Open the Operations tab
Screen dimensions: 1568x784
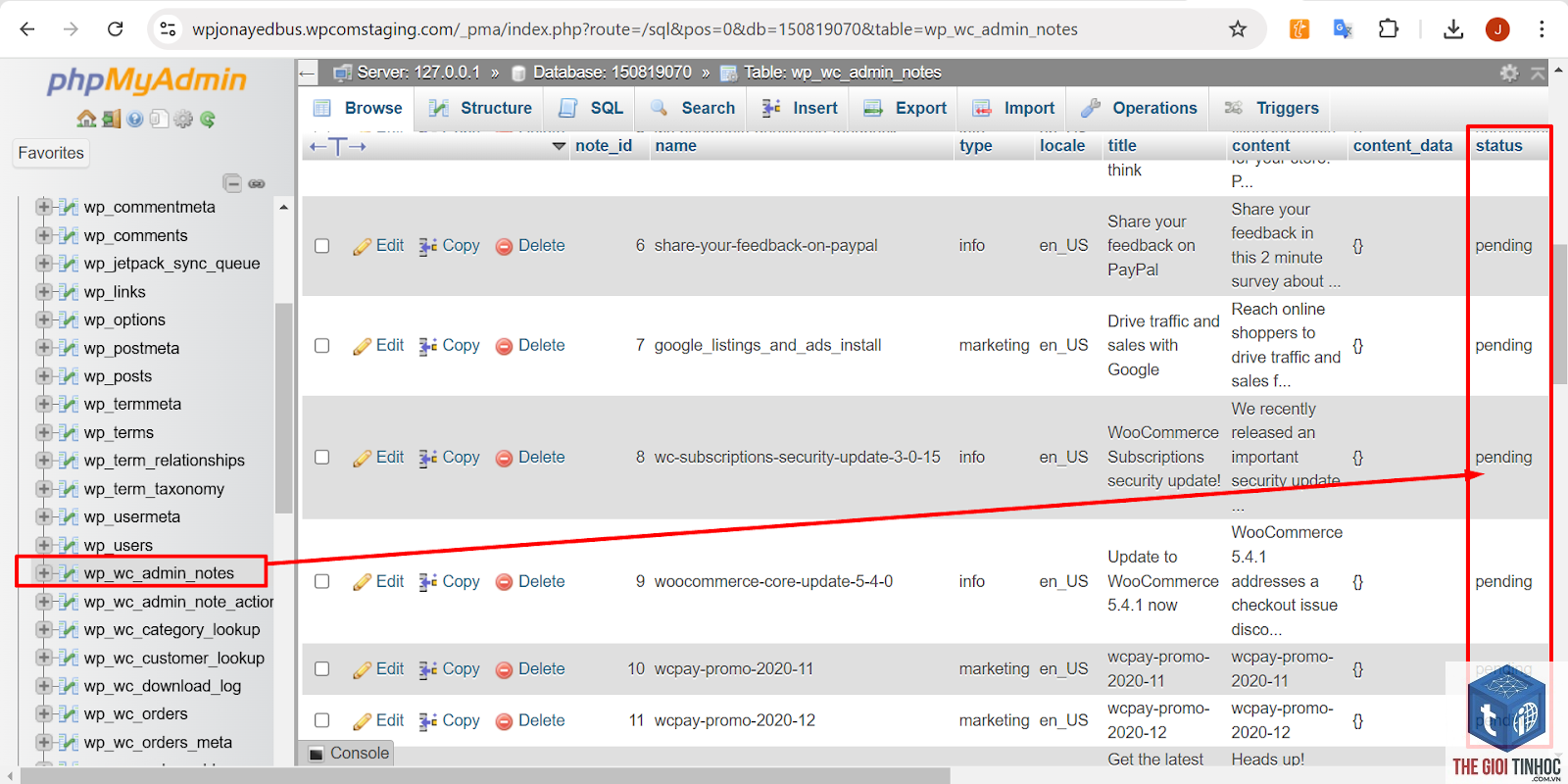point(1139,108)
